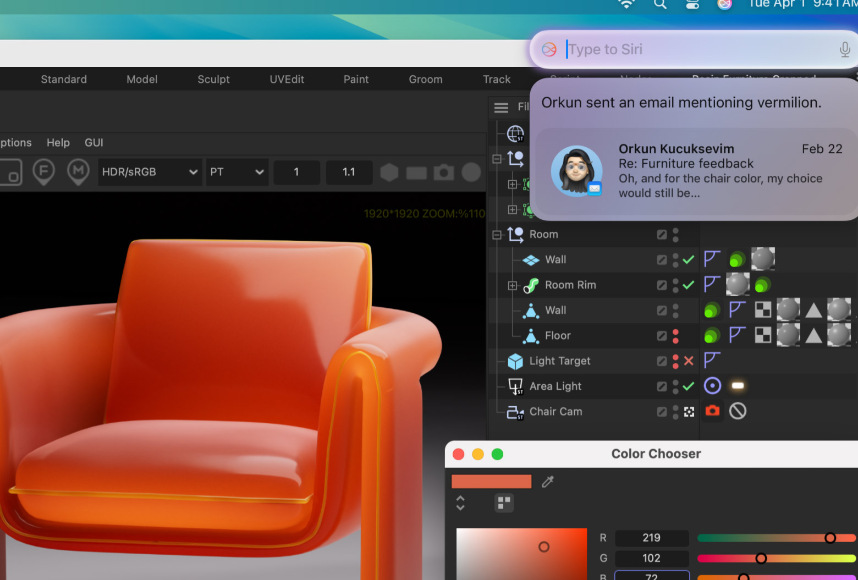
Task: Switch to the Sculpt layout tab
Action: (x=213, y=79)
